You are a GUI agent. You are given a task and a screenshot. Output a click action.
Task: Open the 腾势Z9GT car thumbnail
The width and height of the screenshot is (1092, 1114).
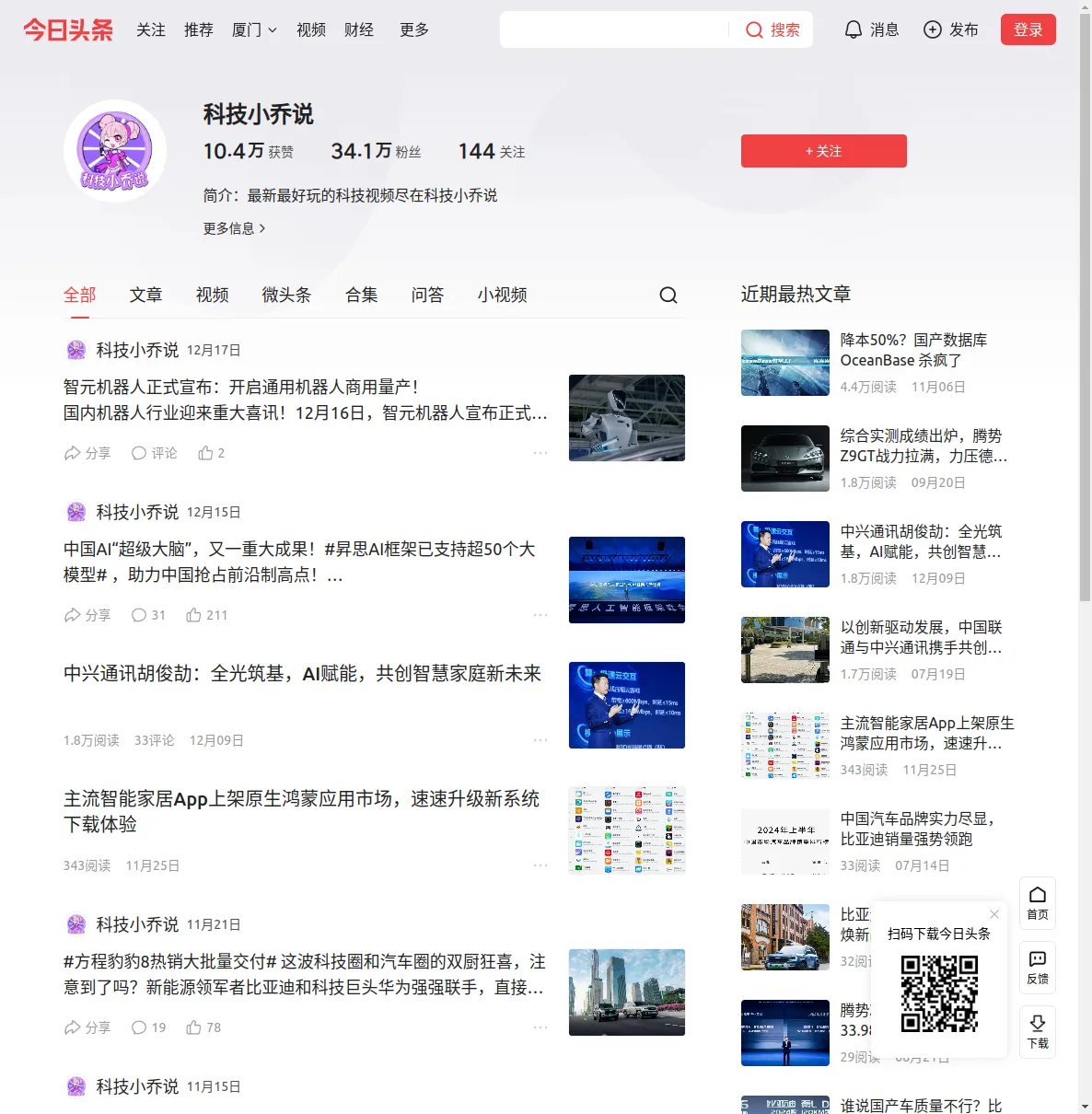tap(785, 458)
